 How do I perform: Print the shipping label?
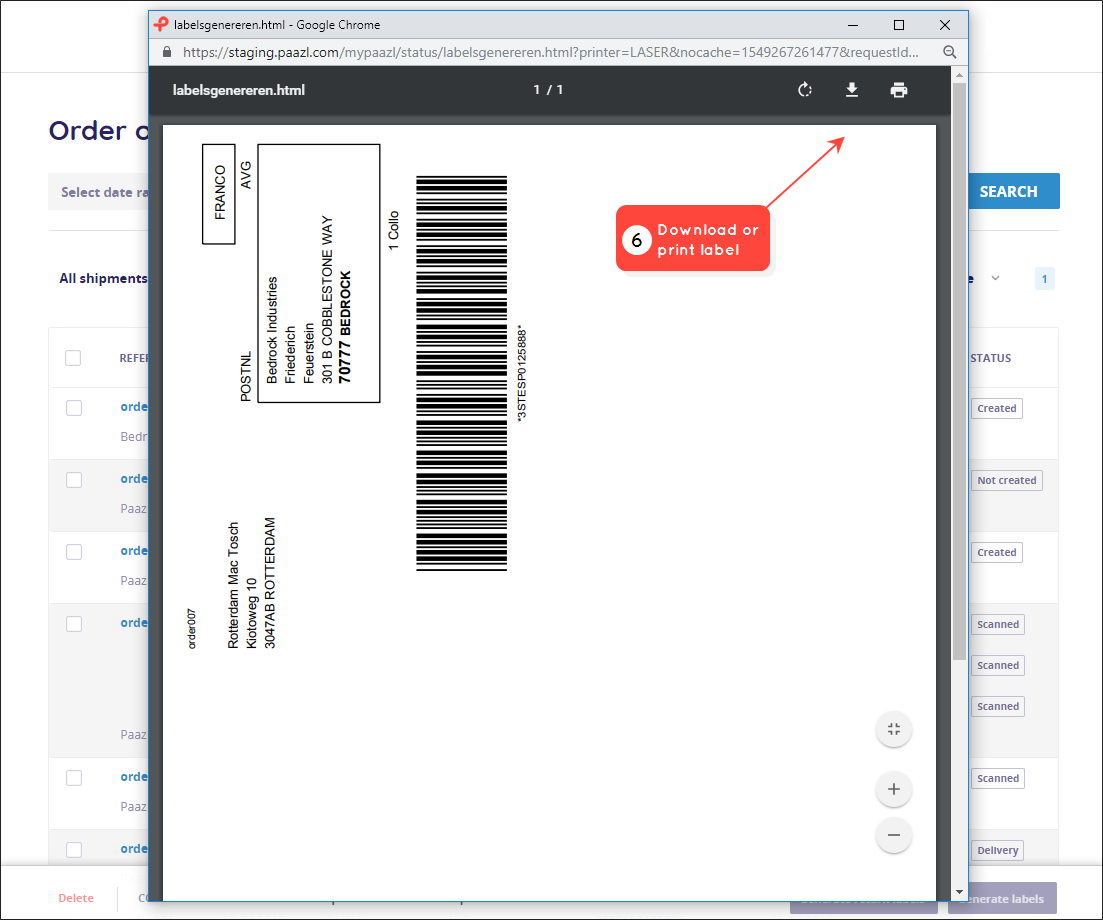point(899,90)
